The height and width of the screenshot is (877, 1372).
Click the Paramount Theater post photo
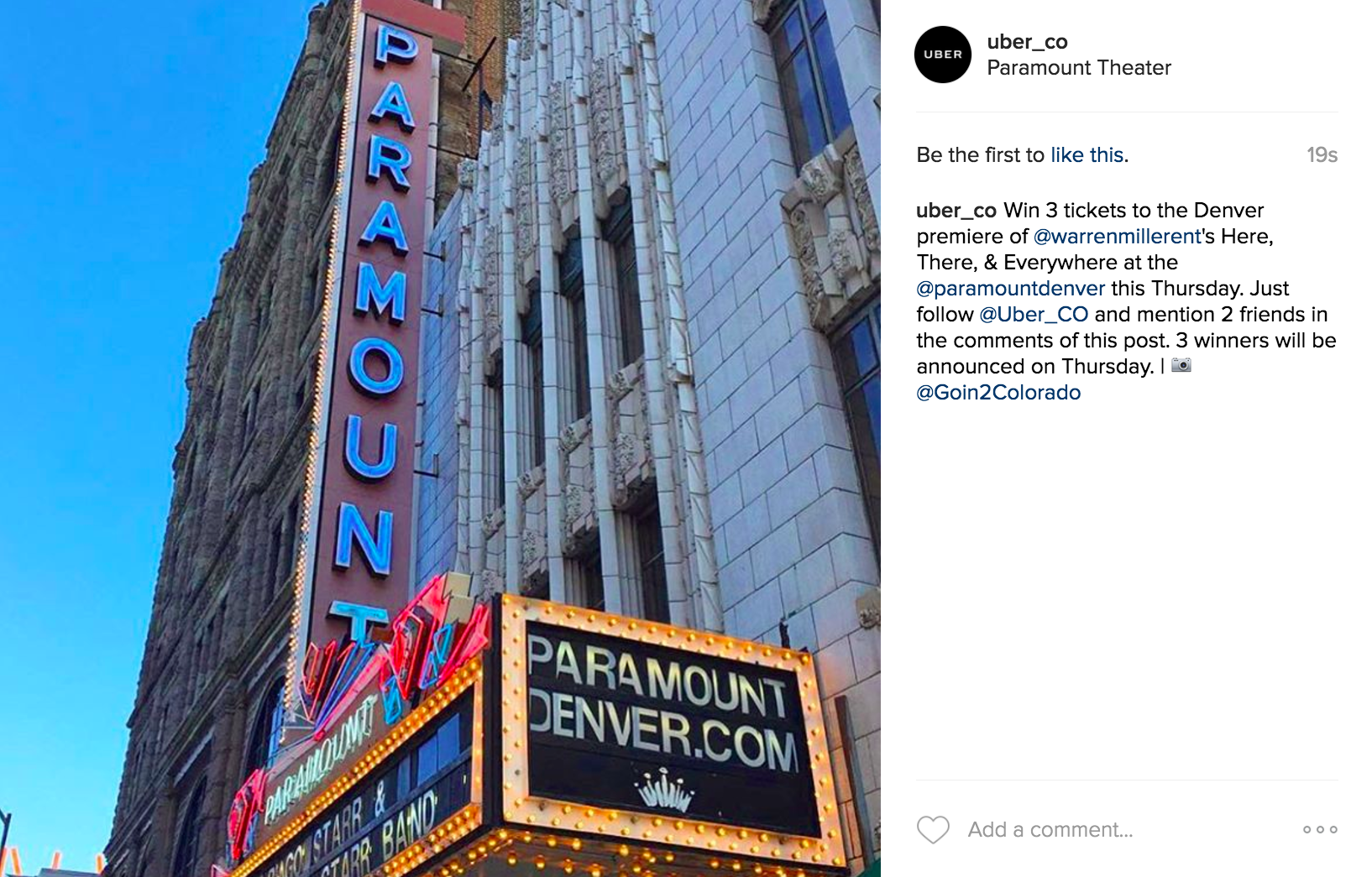pyautogui.click(x=440, y=438)
